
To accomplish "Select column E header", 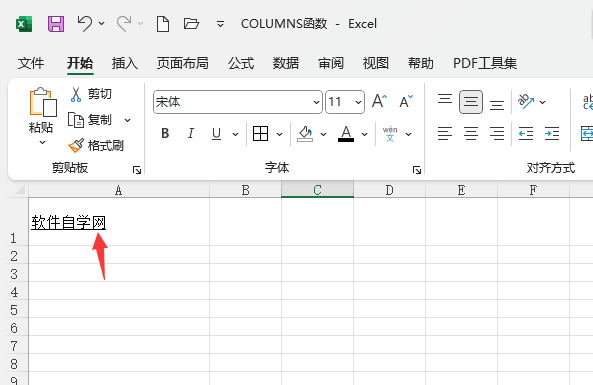I will point(461,190).
